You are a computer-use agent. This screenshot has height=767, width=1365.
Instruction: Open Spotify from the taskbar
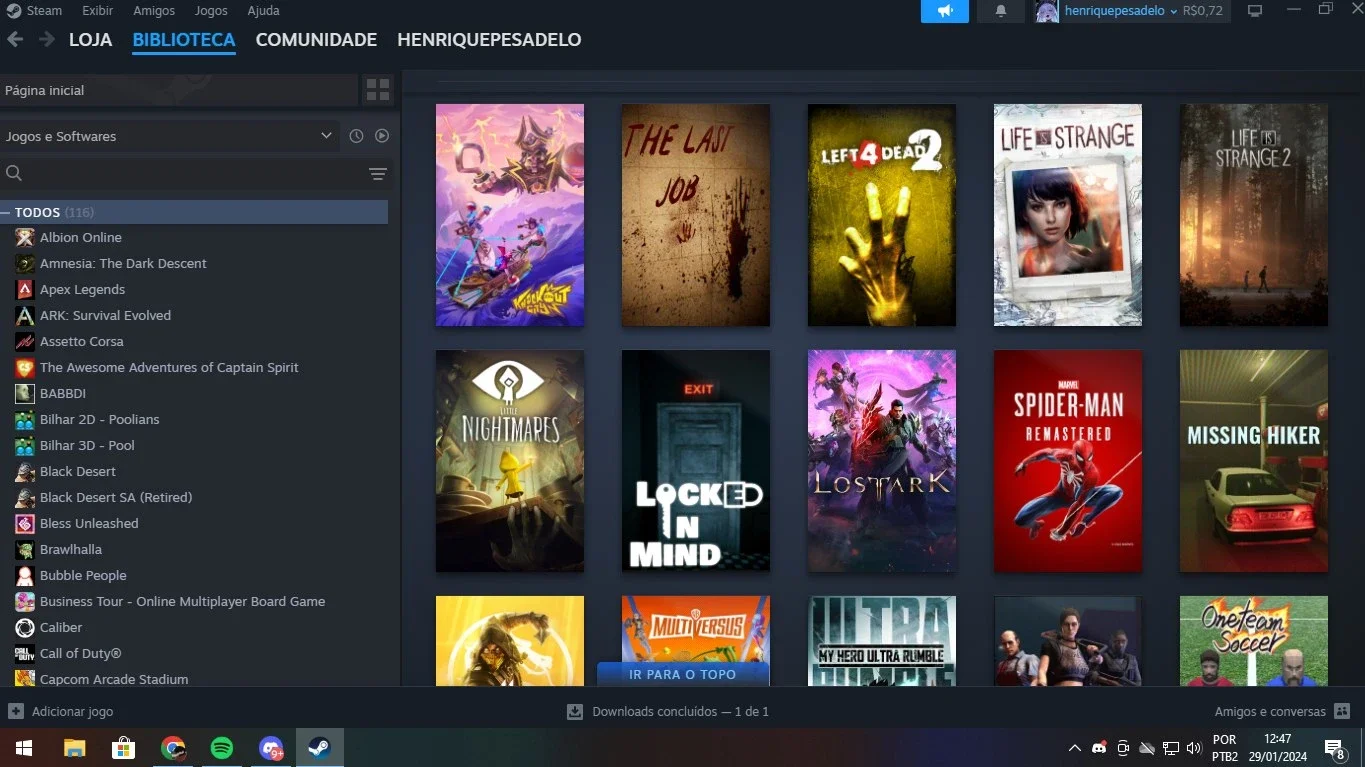[222, 748]
